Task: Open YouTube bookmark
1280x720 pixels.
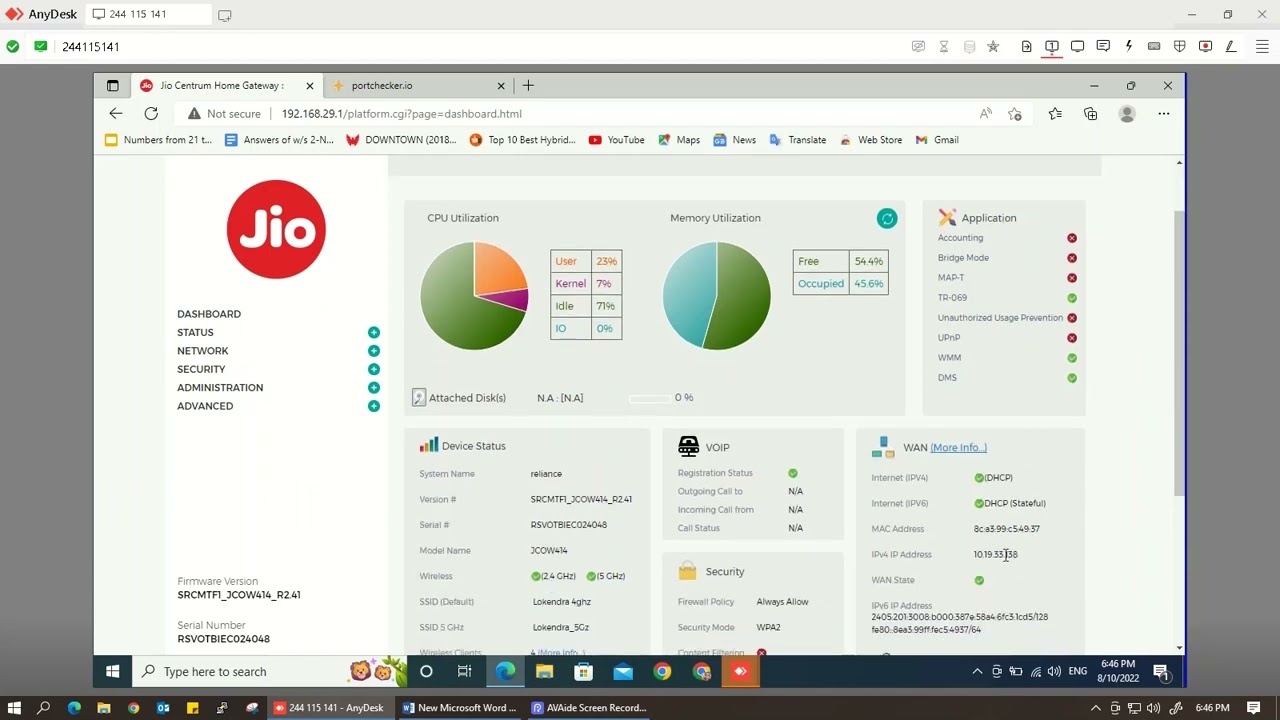Action: pyautogui.click(x=617, y=140)
